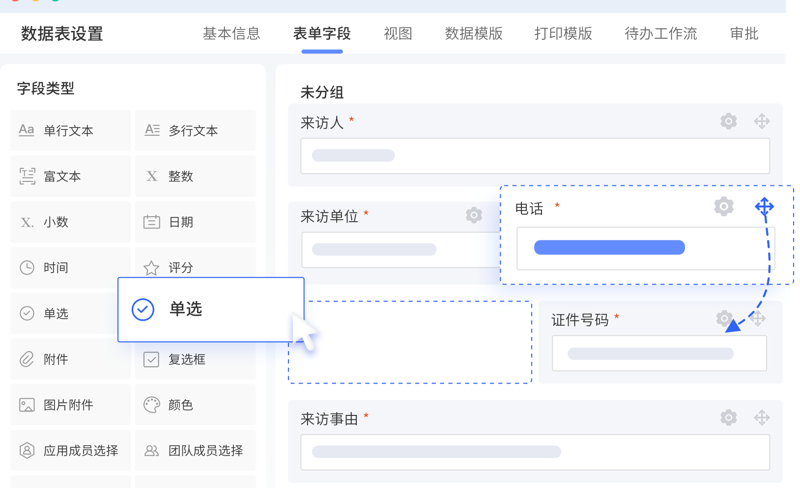
Task: Click the 来访事由 input box
Action: (x=535, y=452)
